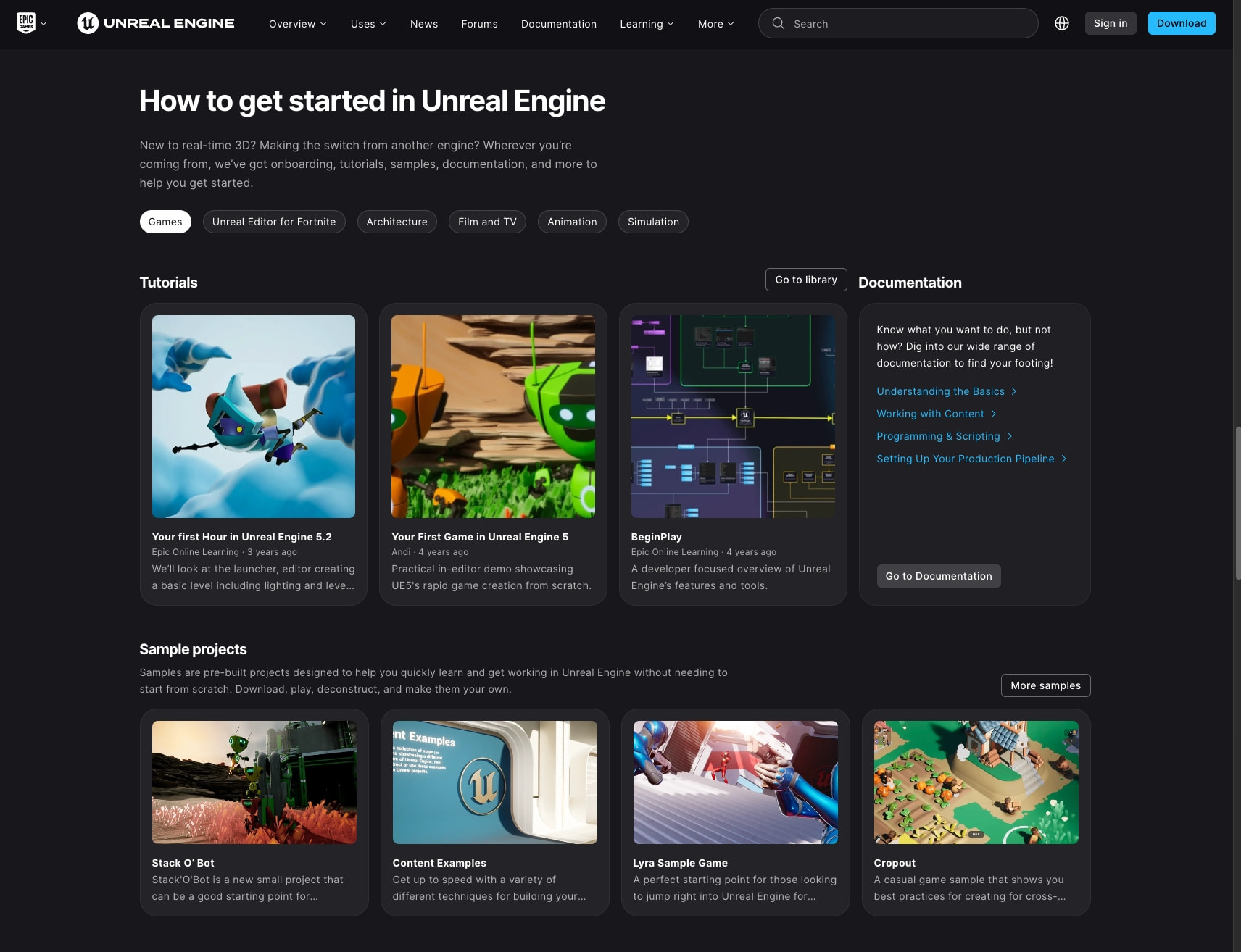Focus the Search input field
The image size is (1241, 952).
tap(898, 23)
